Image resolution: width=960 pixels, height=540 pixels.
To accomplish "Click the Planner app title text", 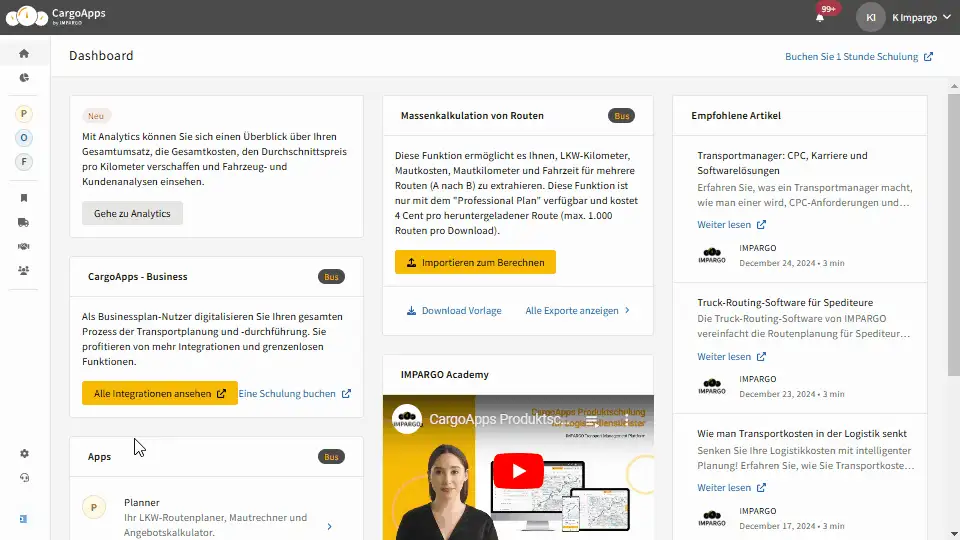I will [141, 503].
